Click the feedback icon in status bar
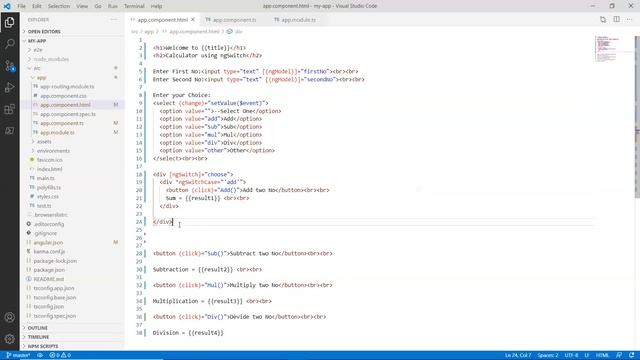 point(619,355)
